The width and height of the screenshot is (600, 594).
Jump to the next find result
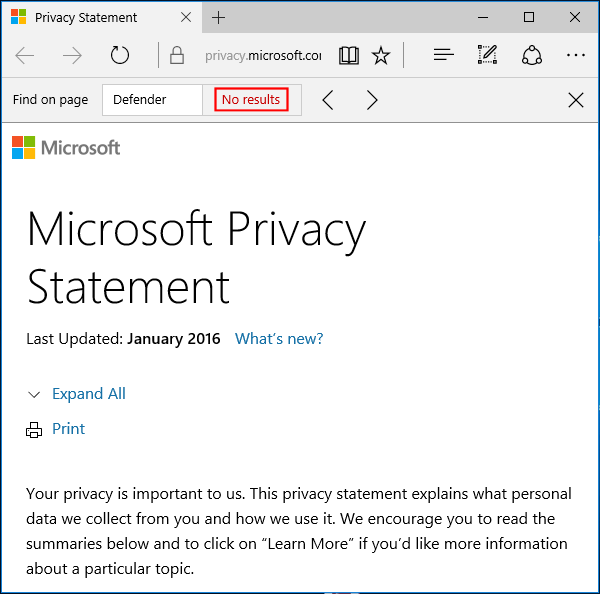coord(372,100)
